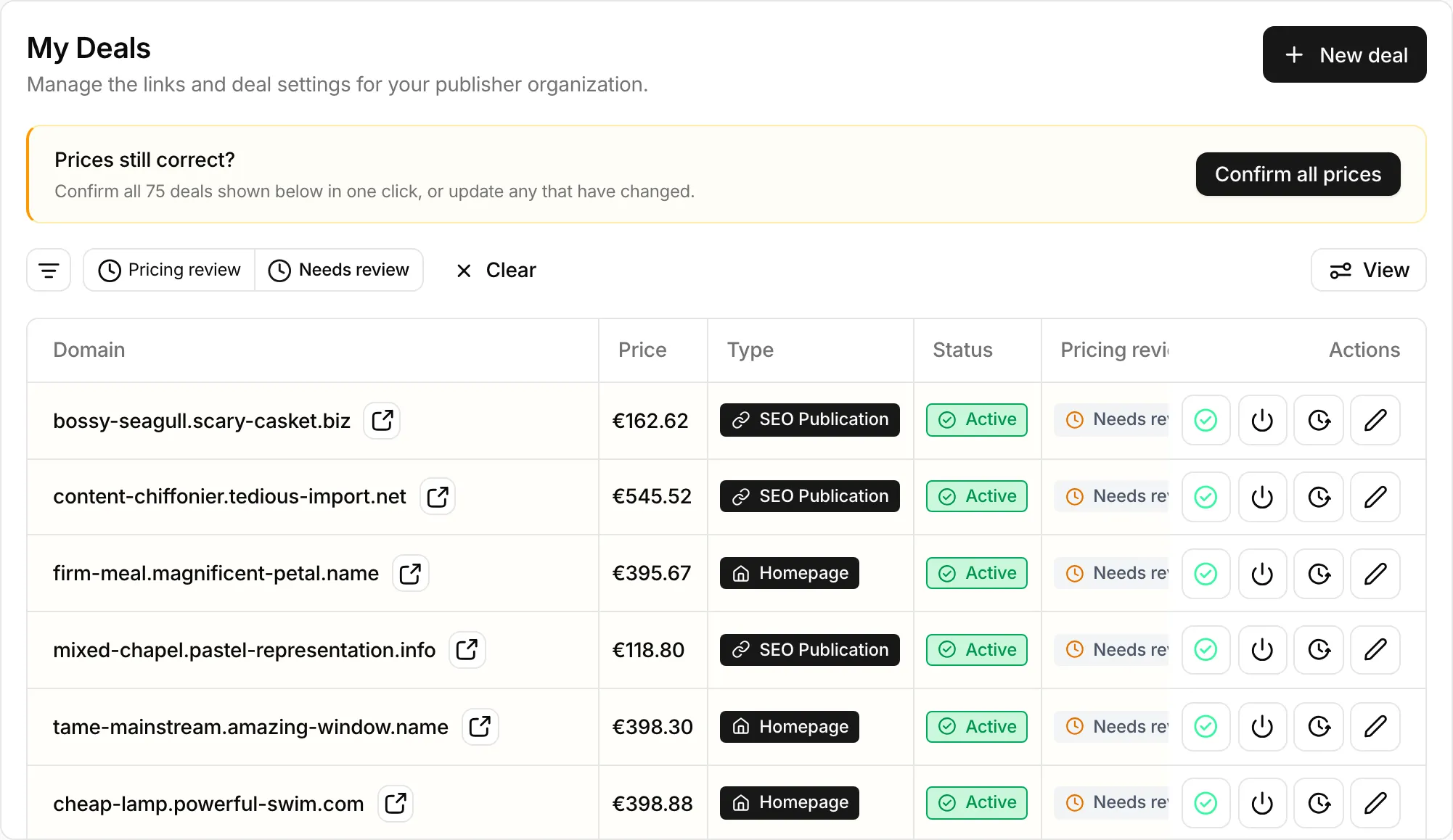Confirm price for content-chiffonier.tedious-import.net with check icon
Screen dimensions: 1453x840
[x=1206, y=497]
